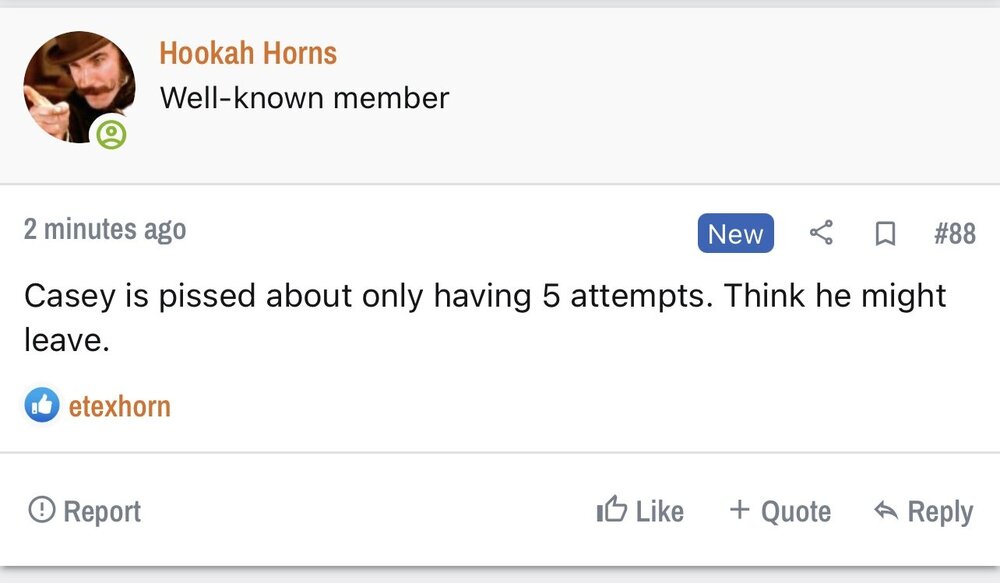
Task: Bookmark this post with the bookmark icon
Action: coord(884,234)
